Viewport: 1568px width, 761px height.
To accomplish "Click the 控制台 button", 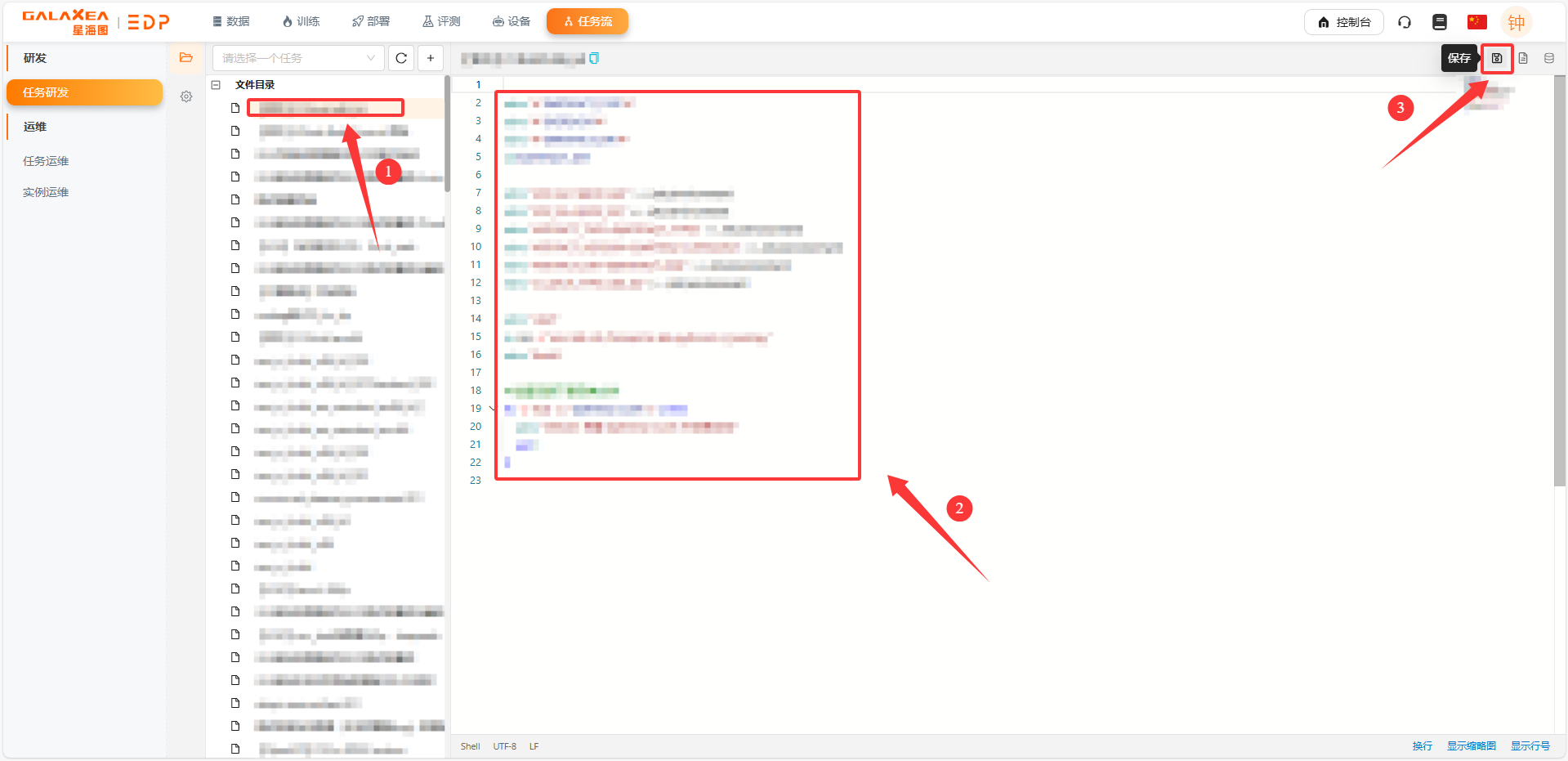I will 1343,22.
